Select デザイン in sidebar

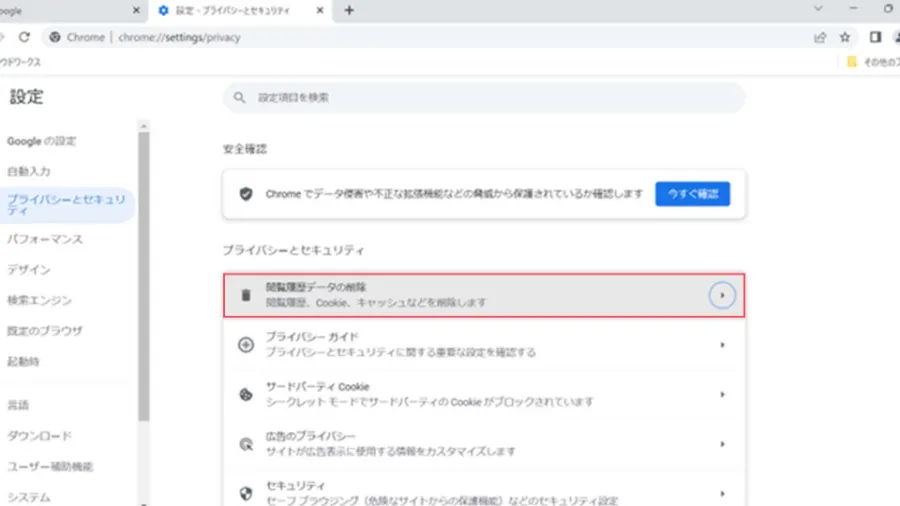(x=29, y=270)
